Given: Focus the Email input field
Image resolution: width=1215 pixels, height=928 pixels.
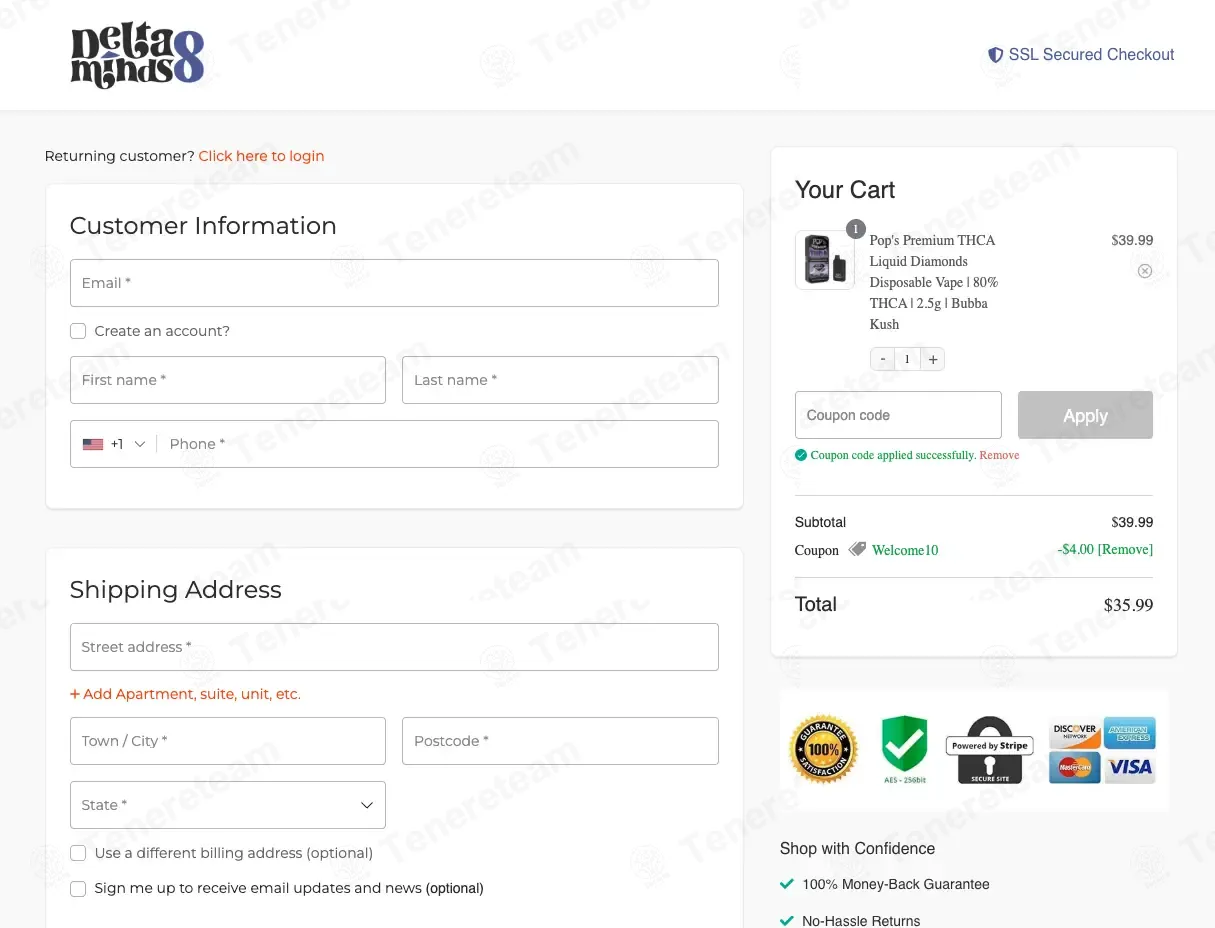Looking at the screenshot, I should tap(394, 283).
